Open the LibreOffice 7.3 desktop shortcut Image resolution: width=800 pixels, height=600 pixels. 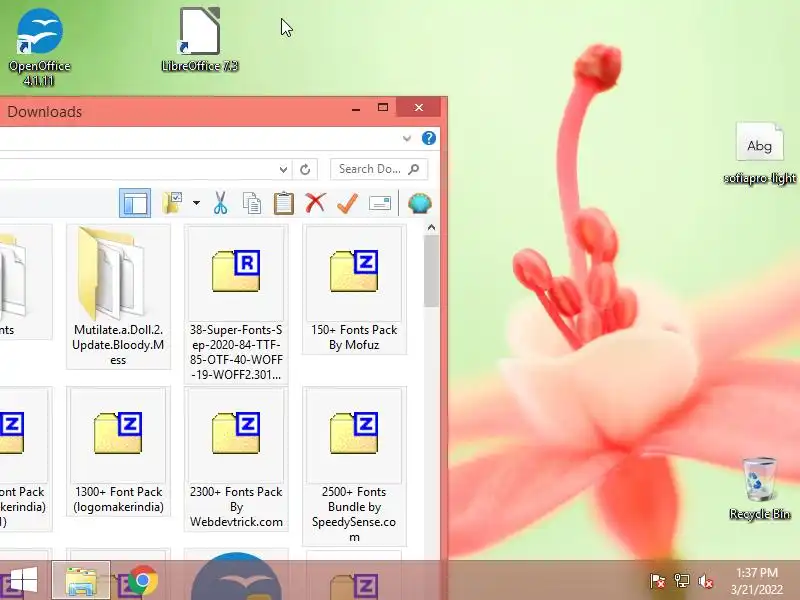point(199,40)
